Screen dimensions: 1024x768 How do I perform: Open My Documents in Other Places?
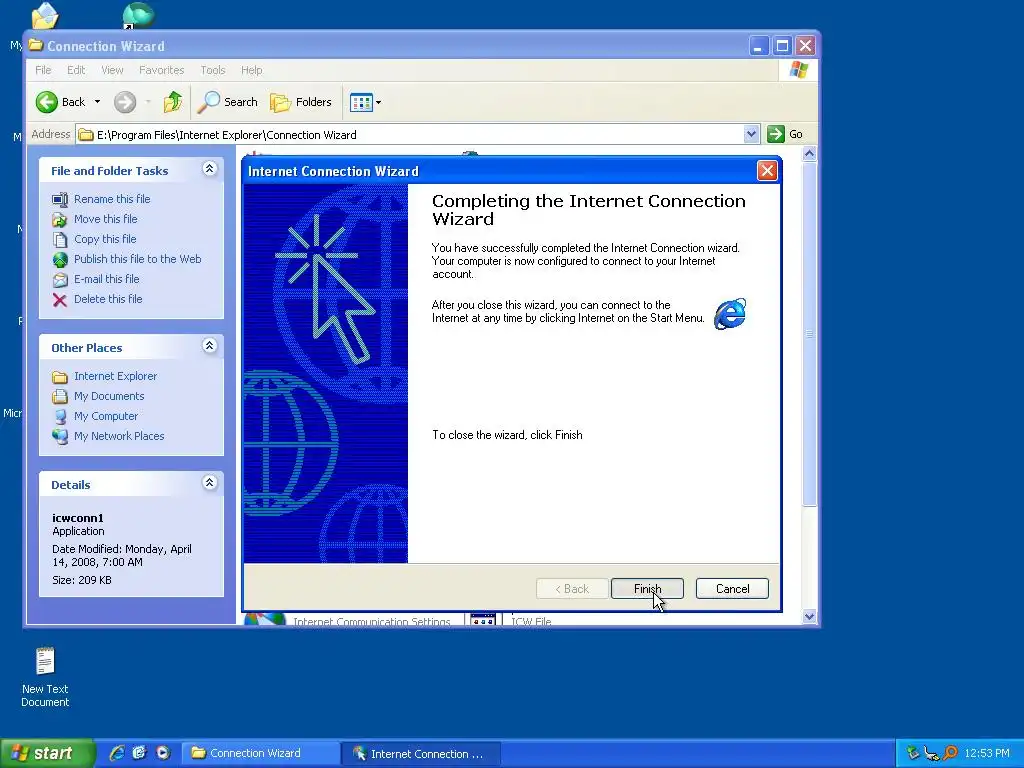point(108,396)
